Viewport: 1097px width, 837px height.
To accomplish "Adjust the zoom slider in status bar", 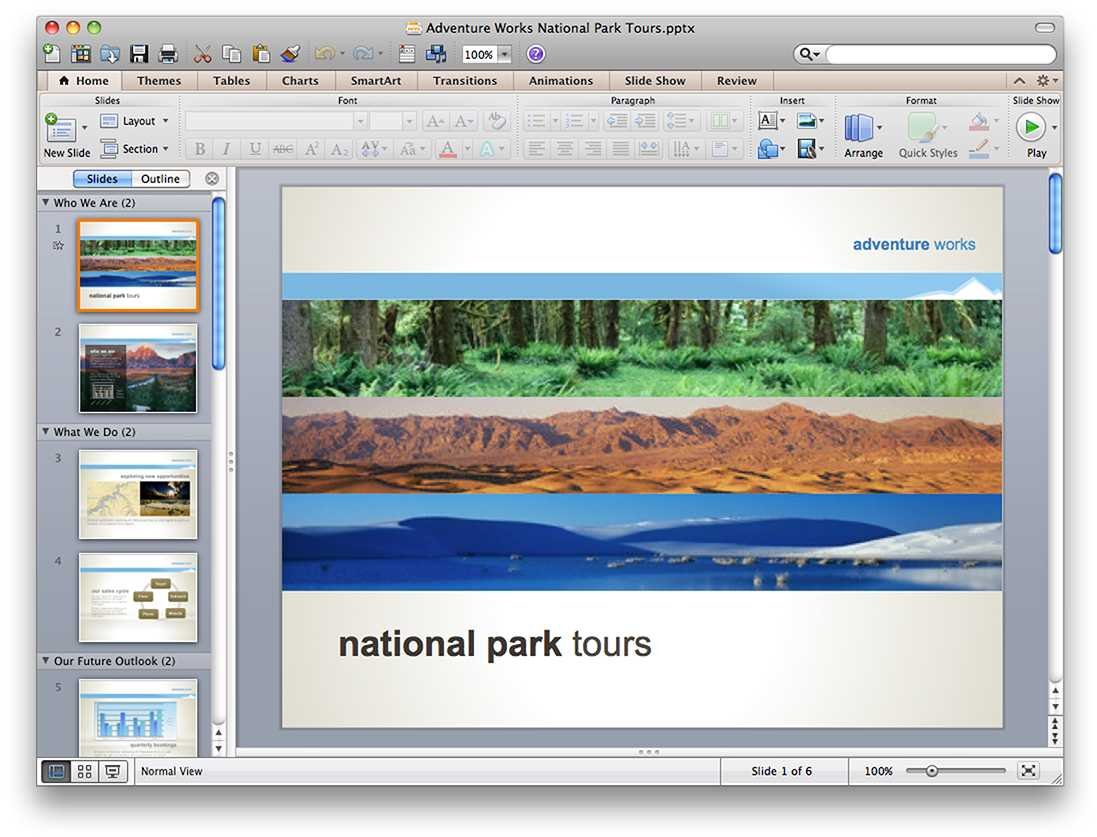I will coord(931,771).
